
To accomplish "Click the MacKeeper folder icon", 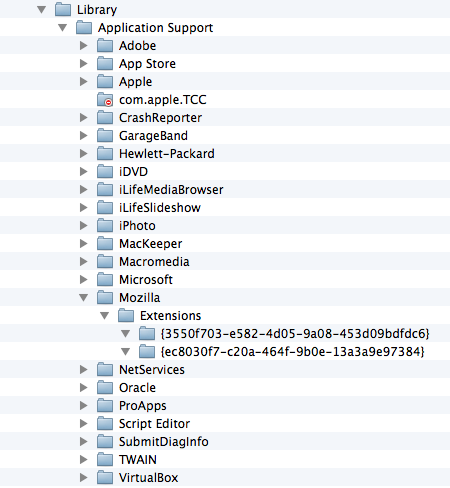I will (105, 243).
